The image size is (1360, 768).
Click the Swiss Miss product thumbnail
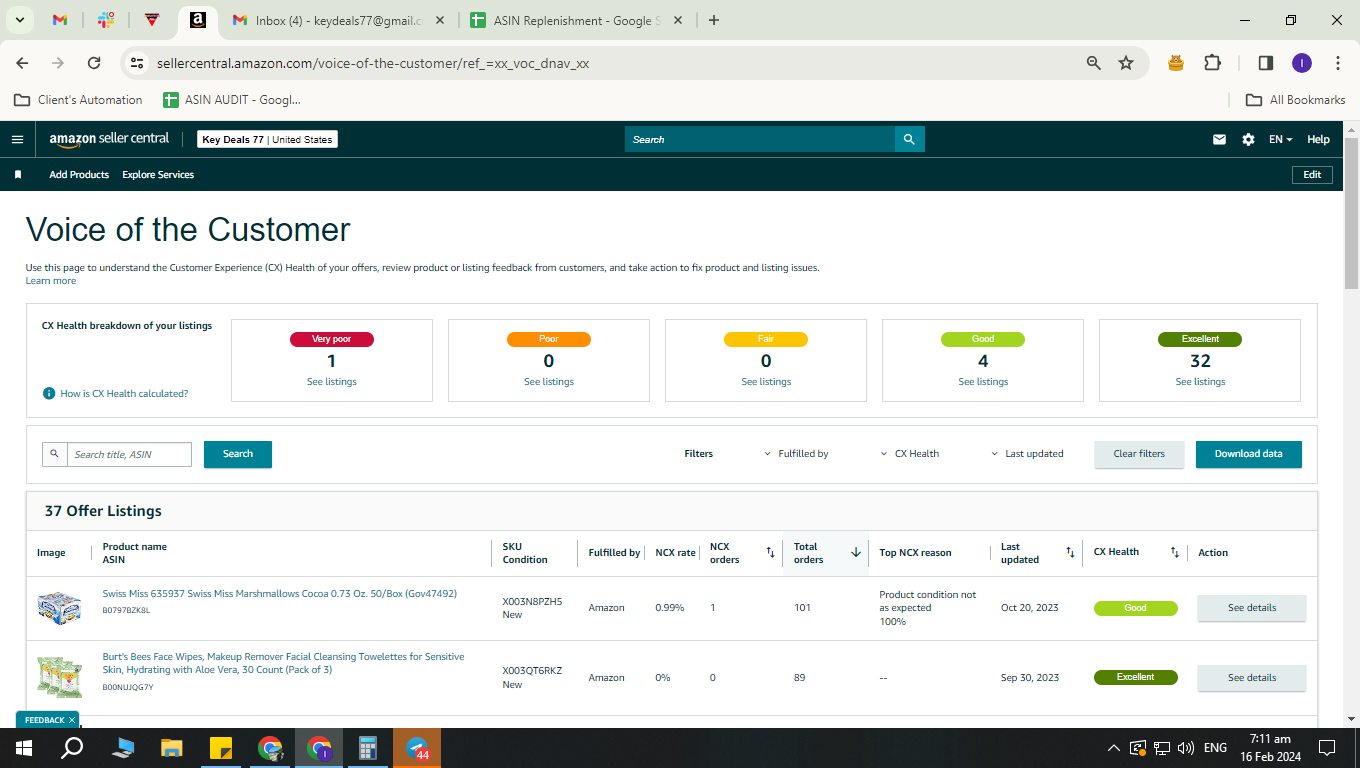59,608
